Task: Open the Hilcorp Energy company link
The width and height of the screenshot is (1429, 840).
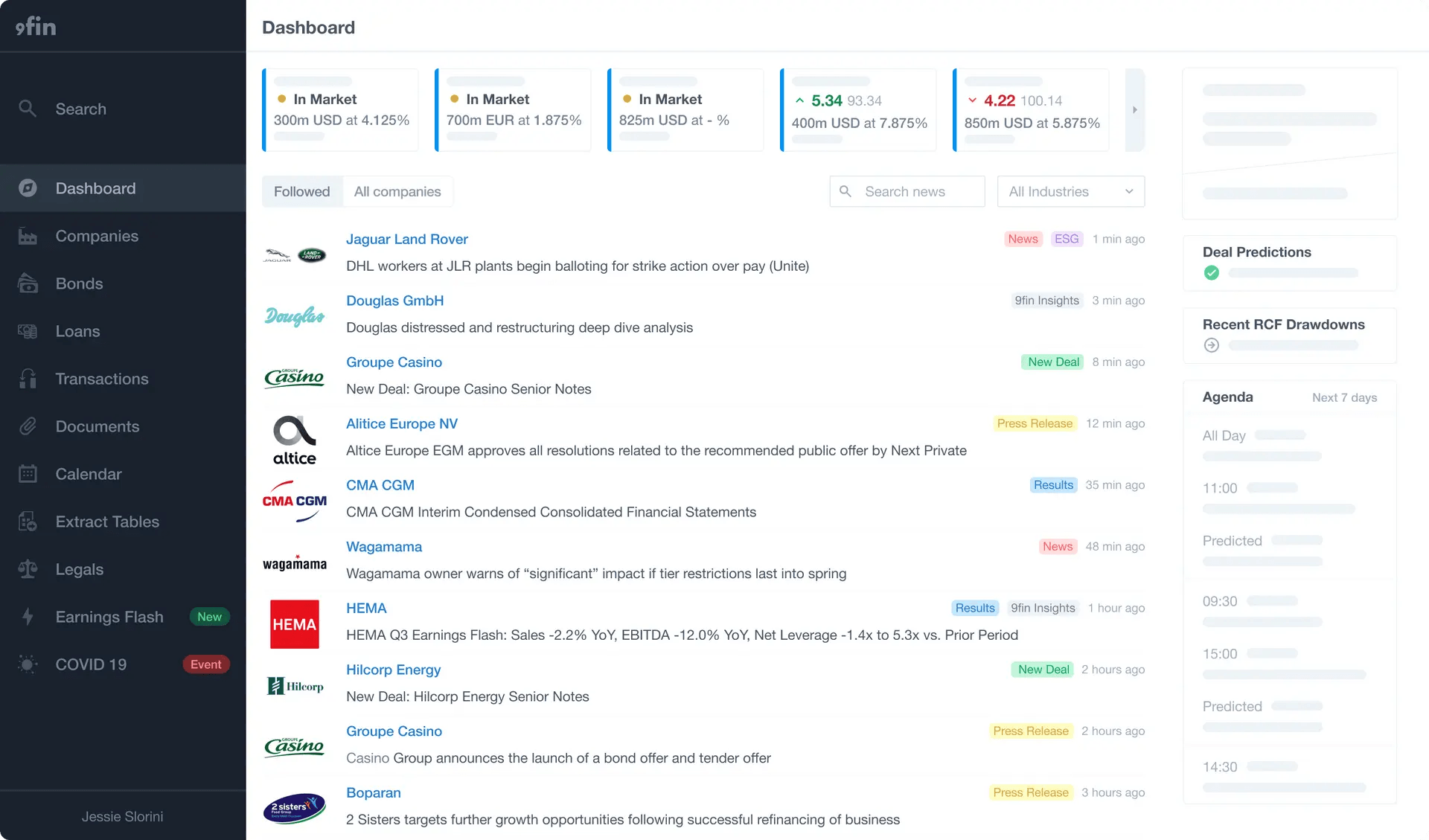Action: [x=394, y=670]
